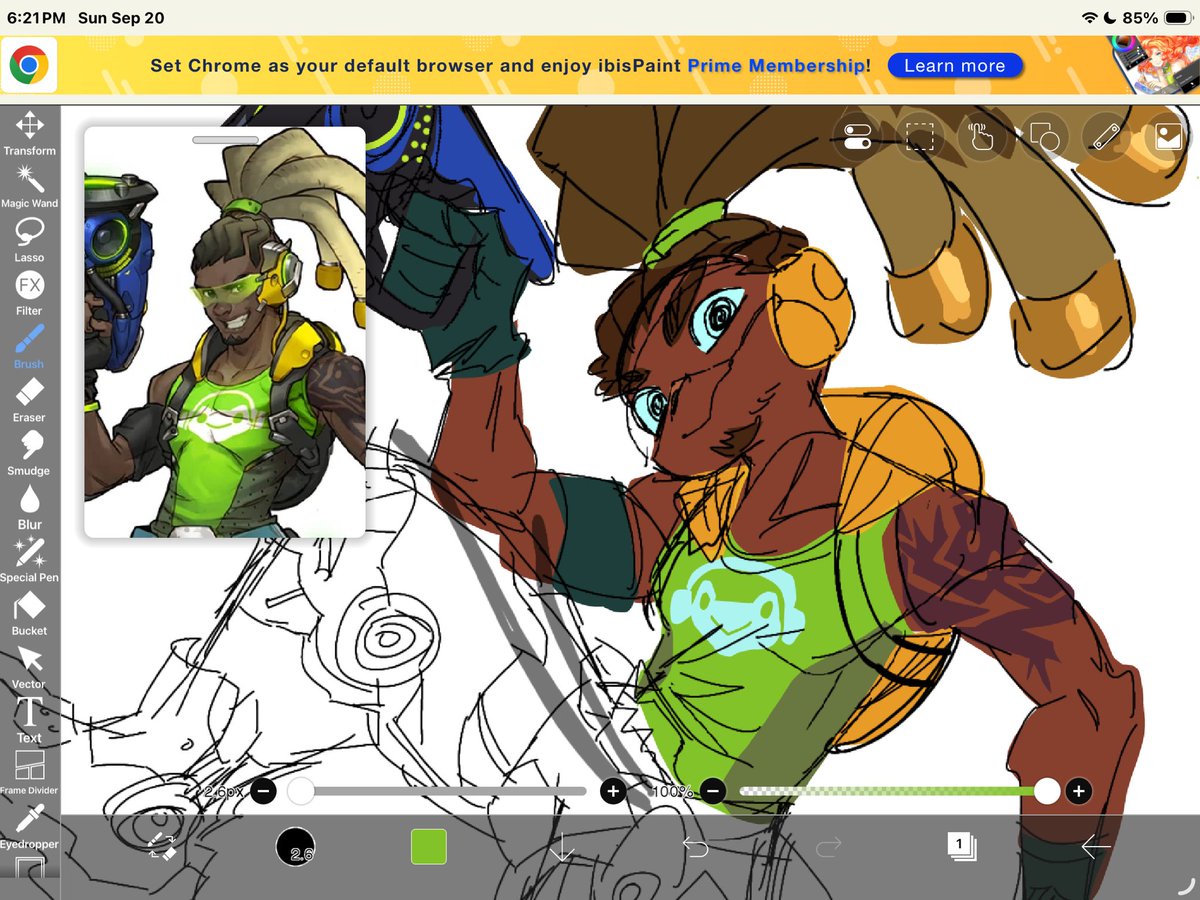This screenshot has width=1200, height=900.
Task: Check the battery 85% status indicator
Action: coord(1156,18)
